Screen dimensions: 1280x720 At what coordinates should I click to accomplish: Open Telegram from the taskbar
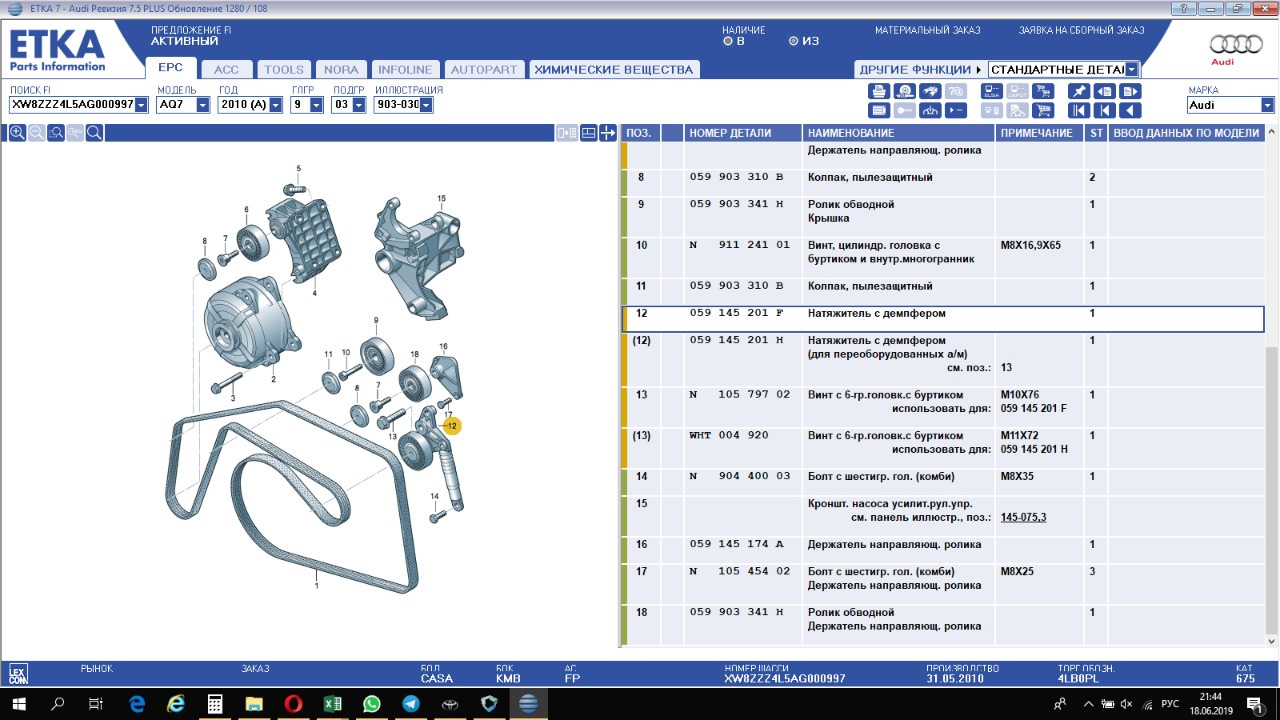coord(410,704)
